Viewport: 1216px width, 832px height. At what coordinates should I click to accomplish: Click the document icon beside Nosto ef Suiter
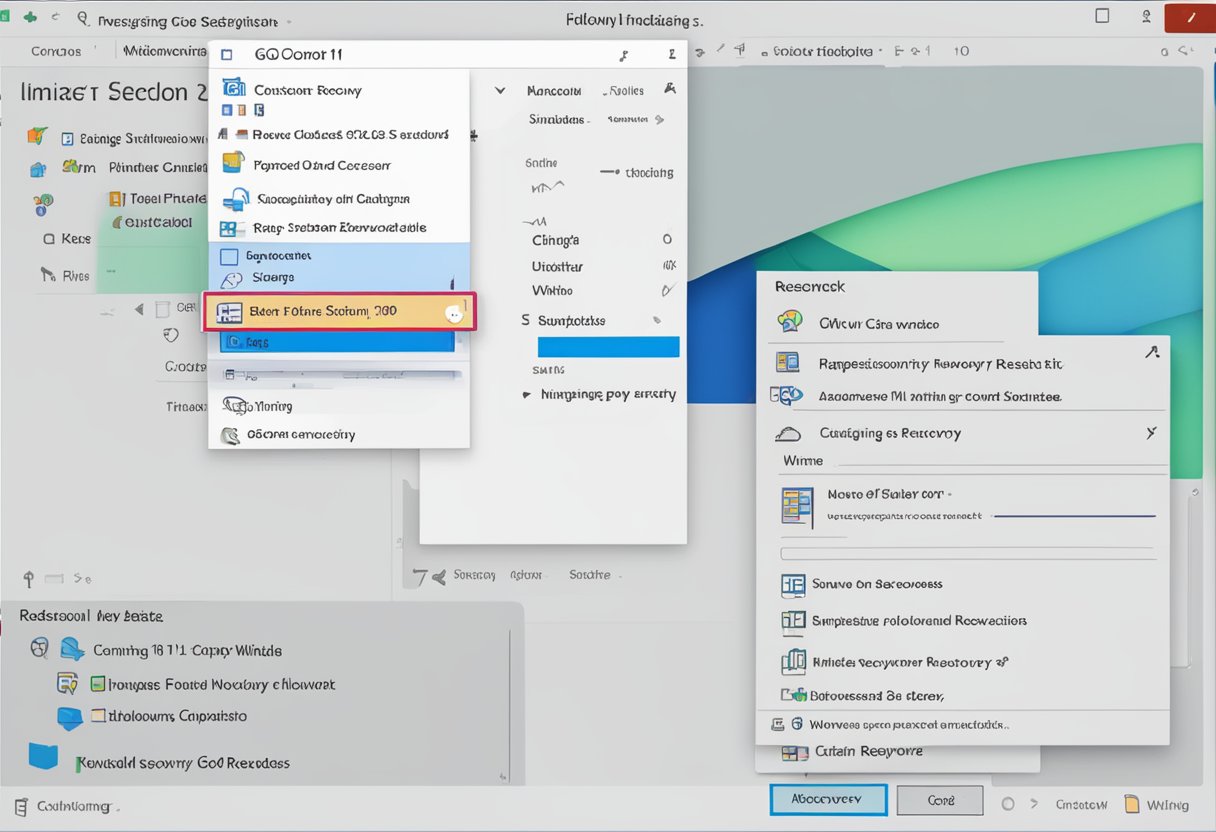(797, 506)
